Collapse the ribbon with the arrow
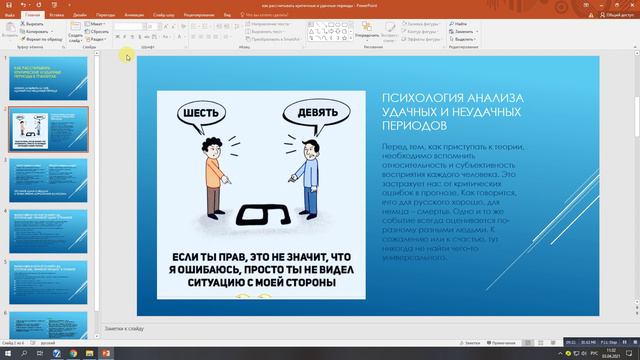 pyautogui.click(x=636, y=47)
